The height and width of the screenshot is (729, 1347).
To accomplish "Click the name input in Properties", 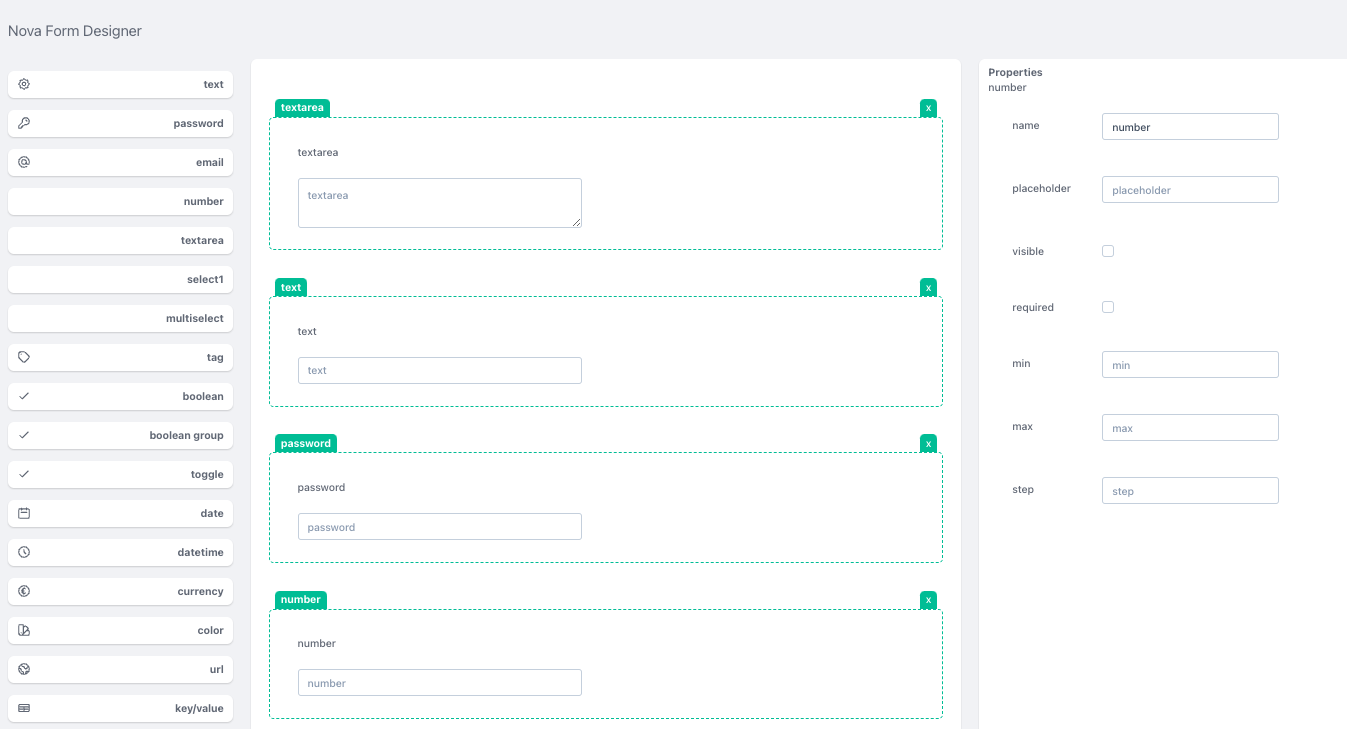I will point(1190,127).
